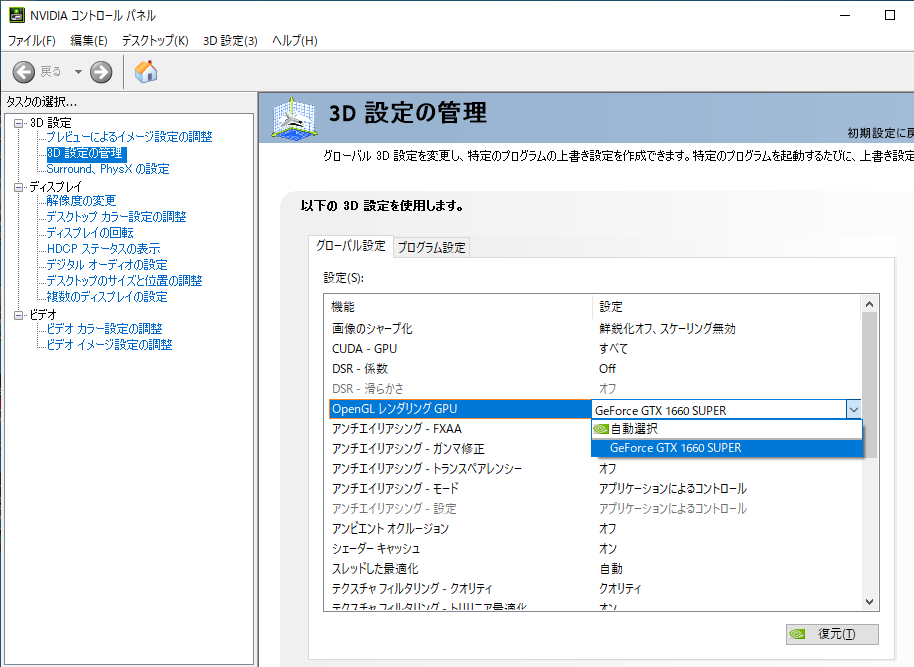Click the 復元(T) restore button
Image resolution: width=914 pixels, height=667 pixels.
832,634
